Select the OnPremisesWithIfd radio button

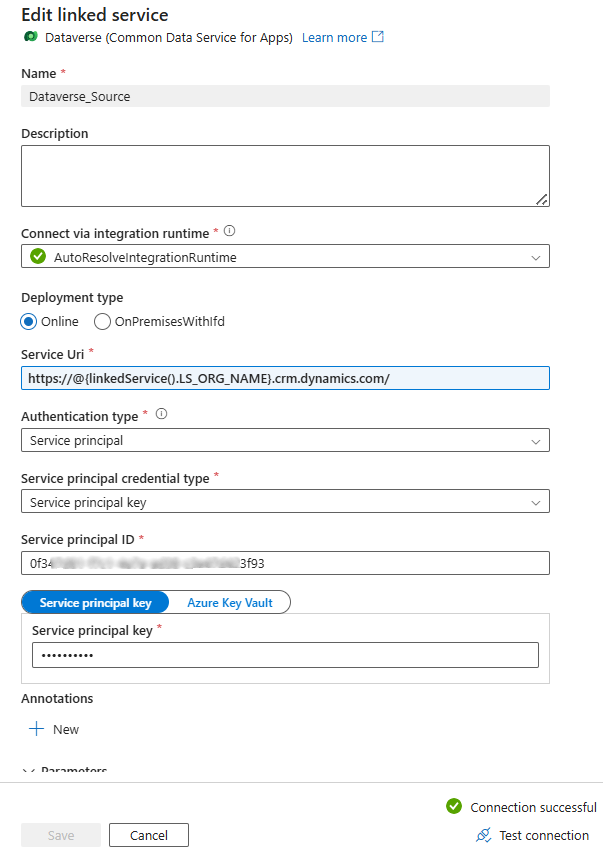coord(102,321)
